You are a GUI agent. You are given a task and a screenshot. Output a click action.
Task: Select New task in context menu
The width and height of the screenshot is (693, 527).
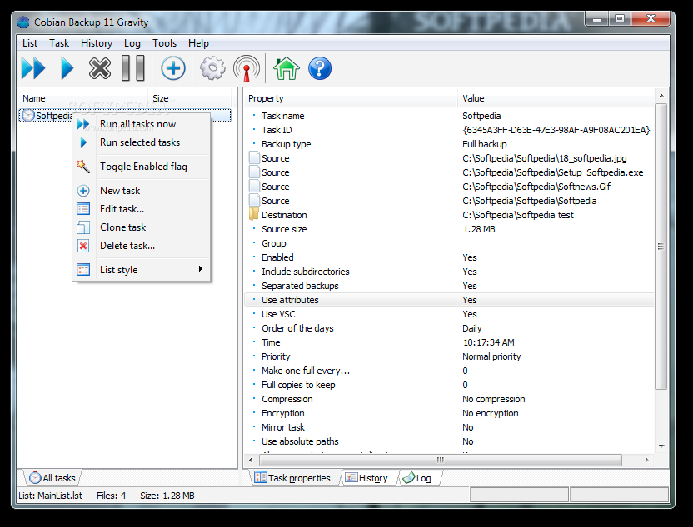point(142,191)
